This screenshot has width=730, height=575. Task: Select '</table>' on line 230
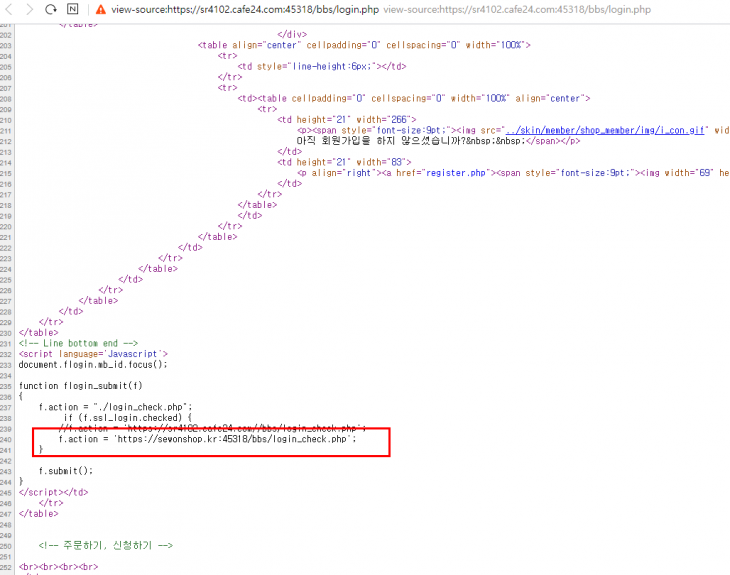[x=39, y=332]
